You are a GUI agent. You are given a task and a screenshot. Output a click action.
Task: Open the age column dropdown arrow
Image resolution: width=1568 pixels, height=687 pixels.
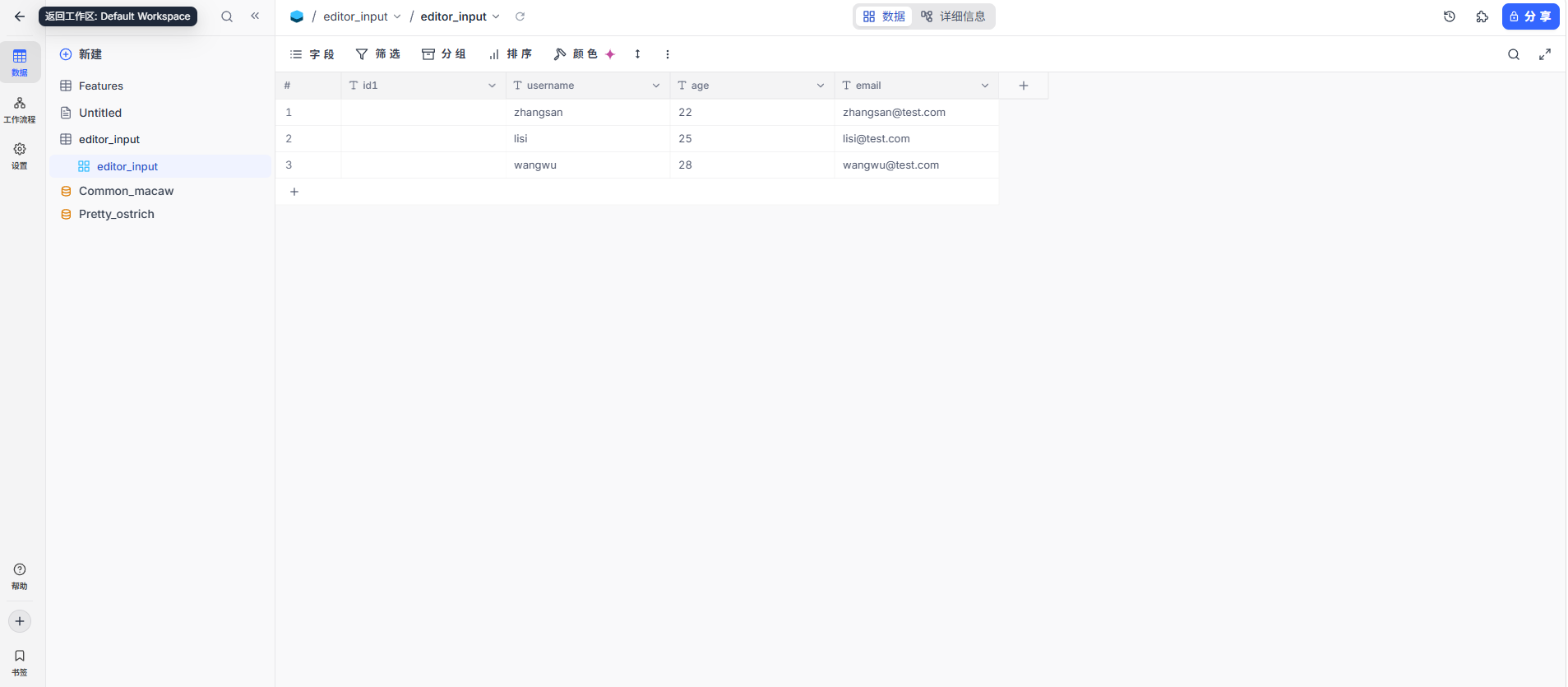point(821,86)
